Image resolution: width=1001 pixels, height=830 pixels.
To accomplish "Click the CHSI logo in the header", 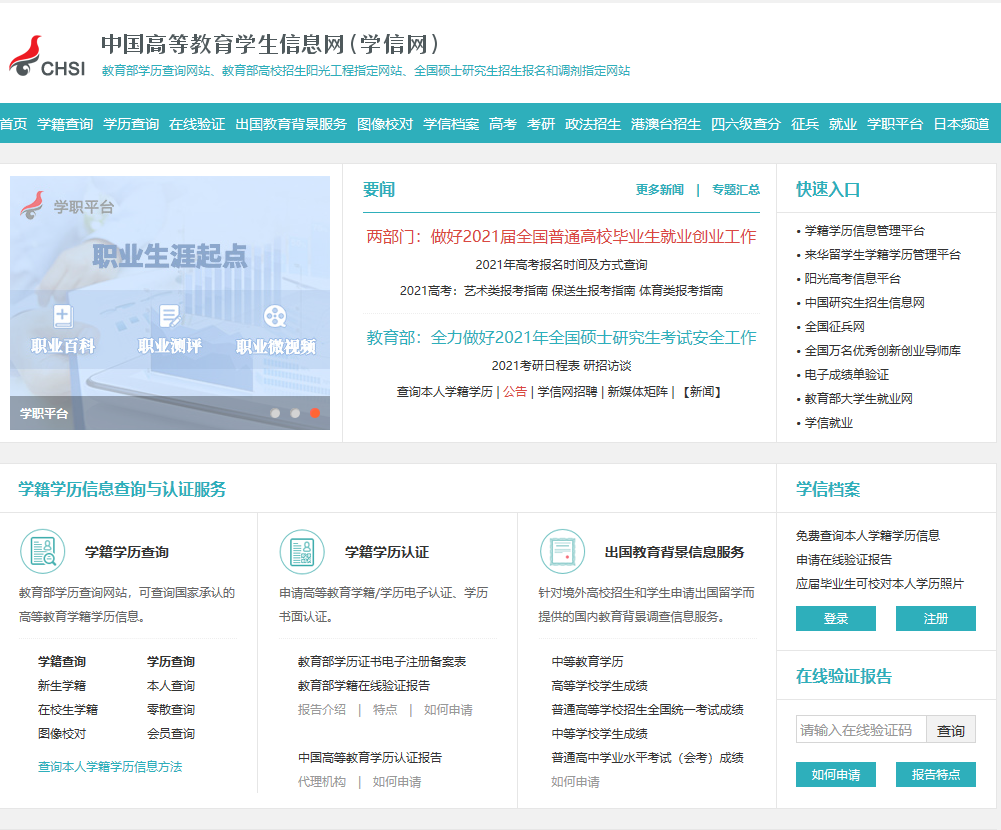I will click(47, 56).
